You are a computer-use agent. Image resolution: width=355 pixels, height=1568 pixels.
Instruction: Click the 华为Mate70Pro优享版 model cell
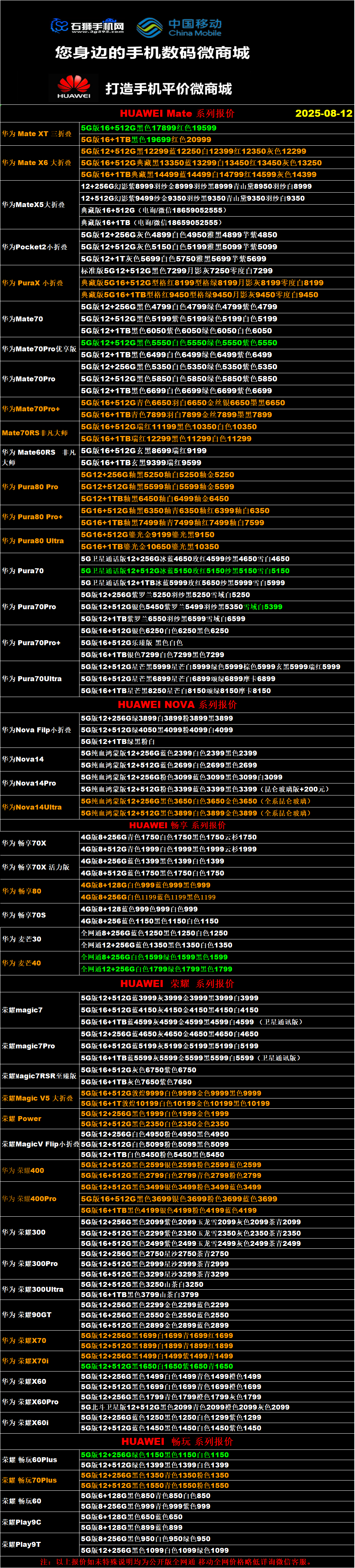coord(40,349)
